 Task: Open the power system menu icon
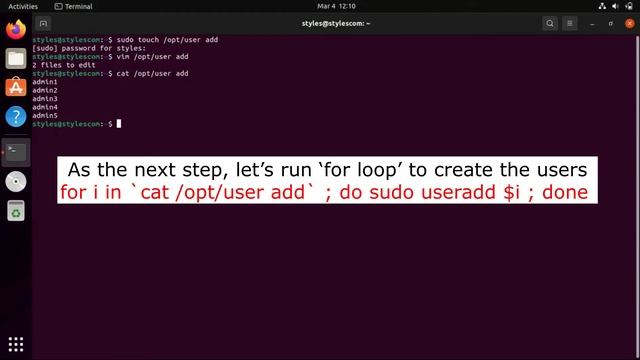tap(629, 6)
